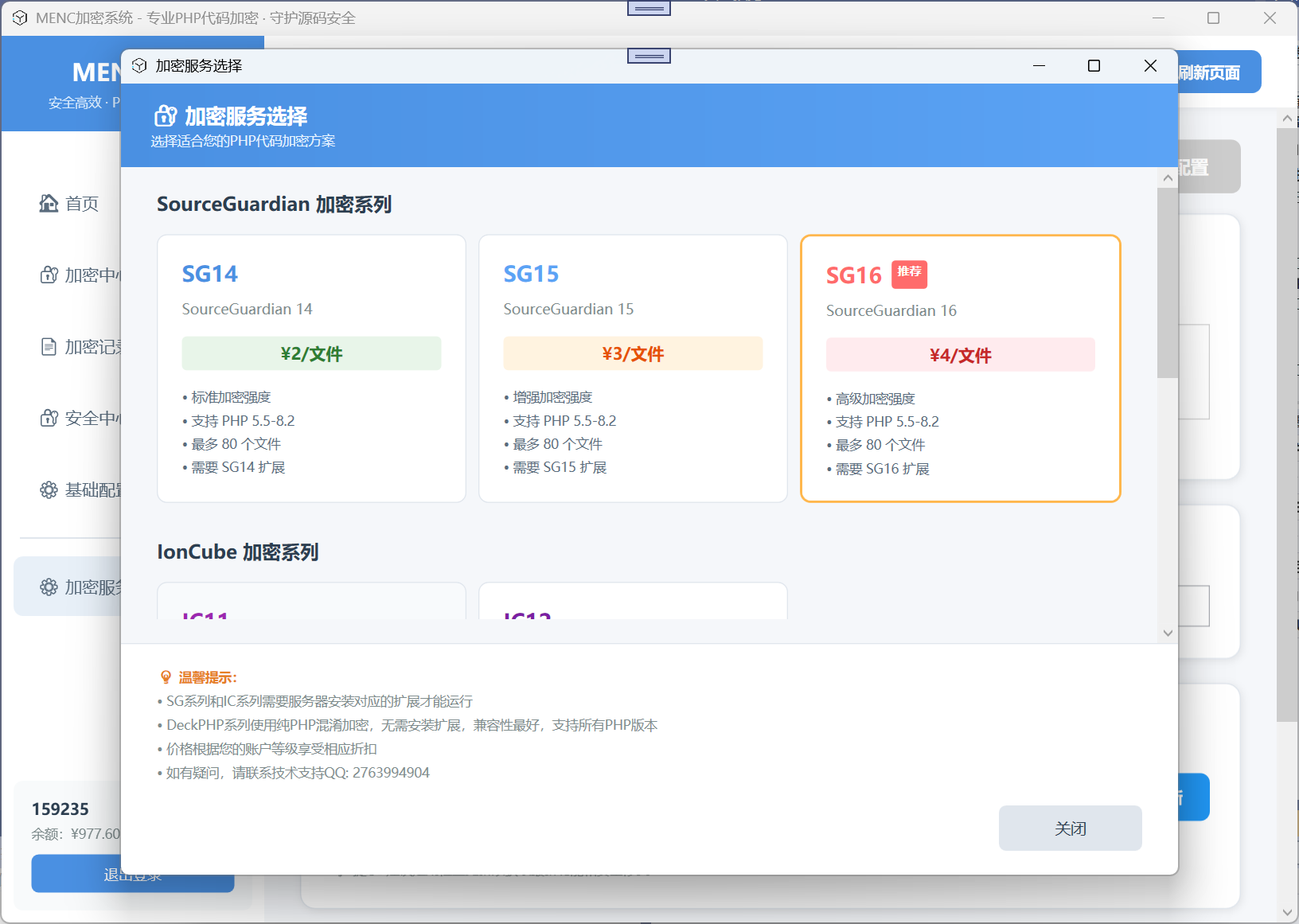The width and height of the screenshot is (1299, 924).
Task: Select the SG14 encryption plan card
Action: point(311,368)
